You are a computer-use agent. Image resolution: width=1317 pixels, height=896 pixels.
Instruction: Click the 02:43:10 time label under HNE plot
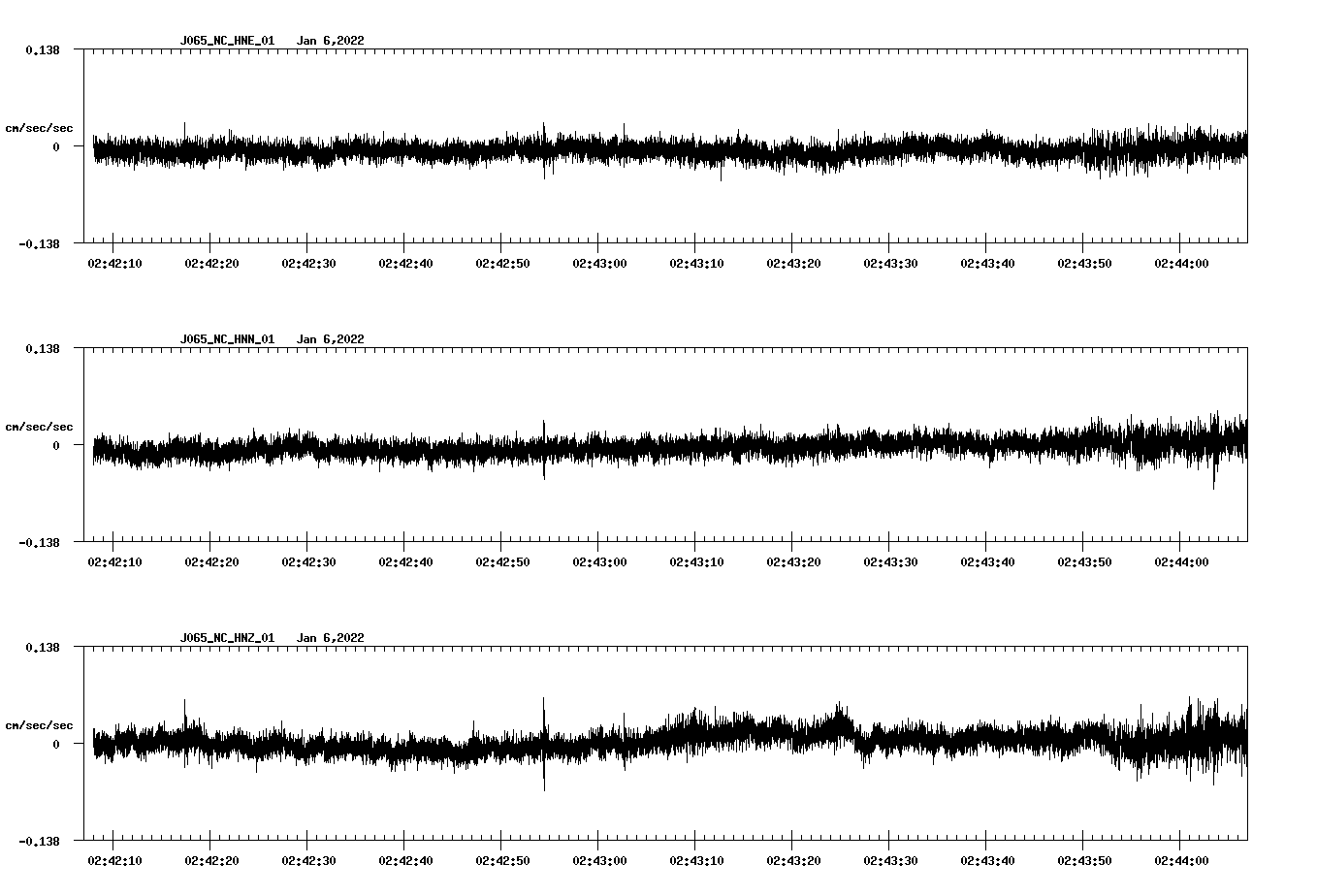pyautogui.click(x=696, y=264)
